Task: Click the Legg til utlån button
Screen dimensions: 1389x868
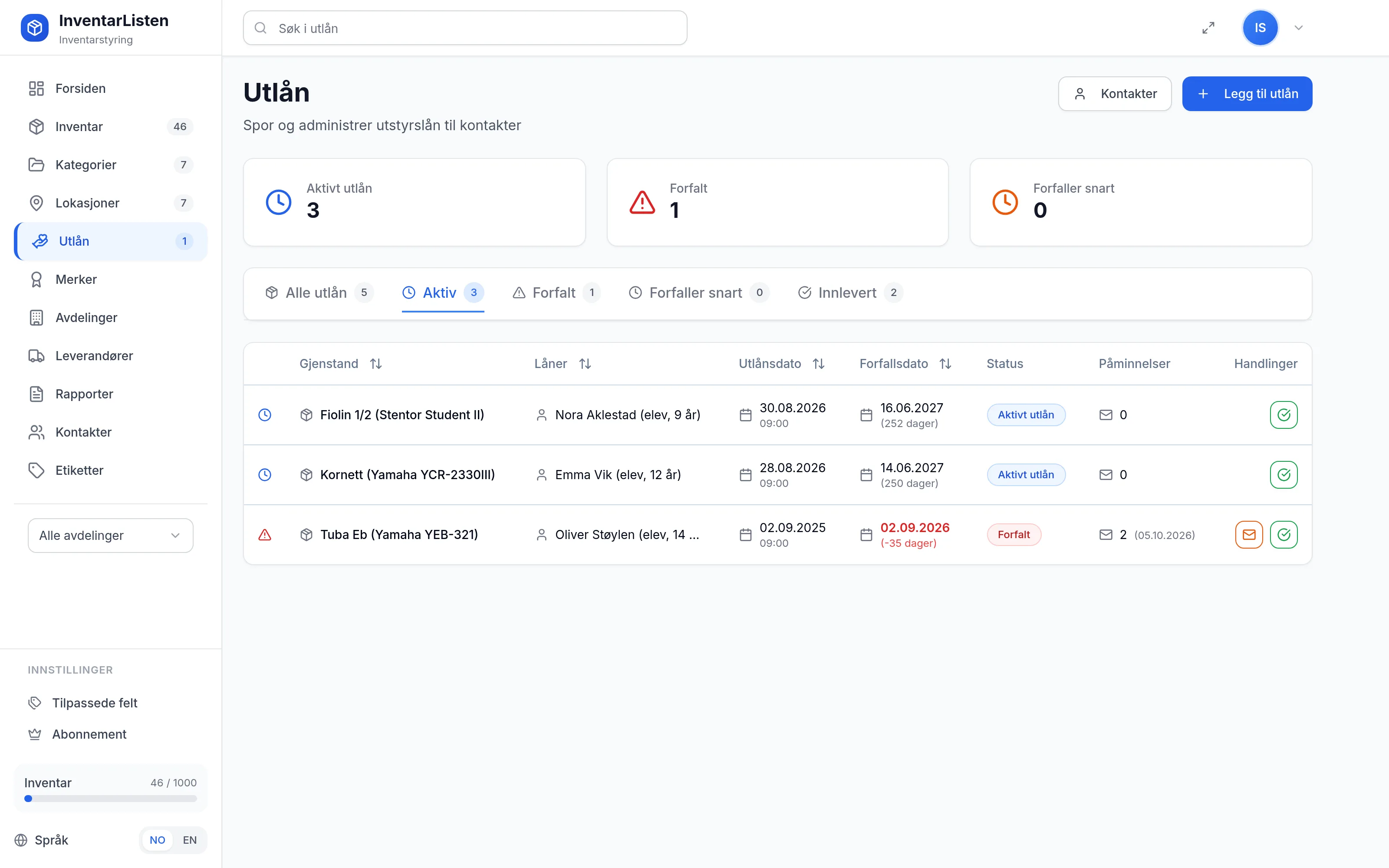Action: pyautogui.click(x=1247, y=94)
